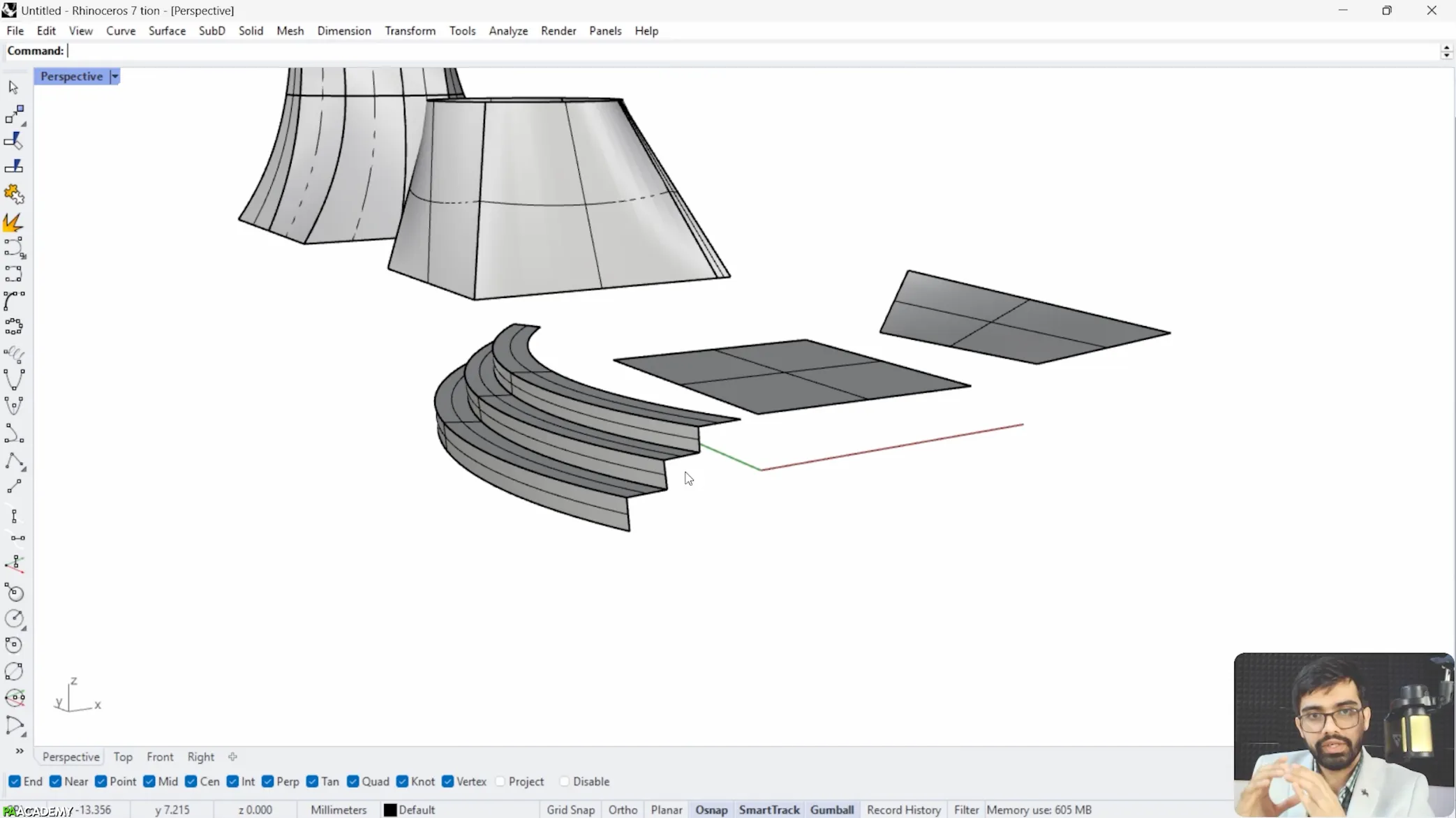
Task: Click the puzzle-piece Join tool icon
Action: [13, 194]
